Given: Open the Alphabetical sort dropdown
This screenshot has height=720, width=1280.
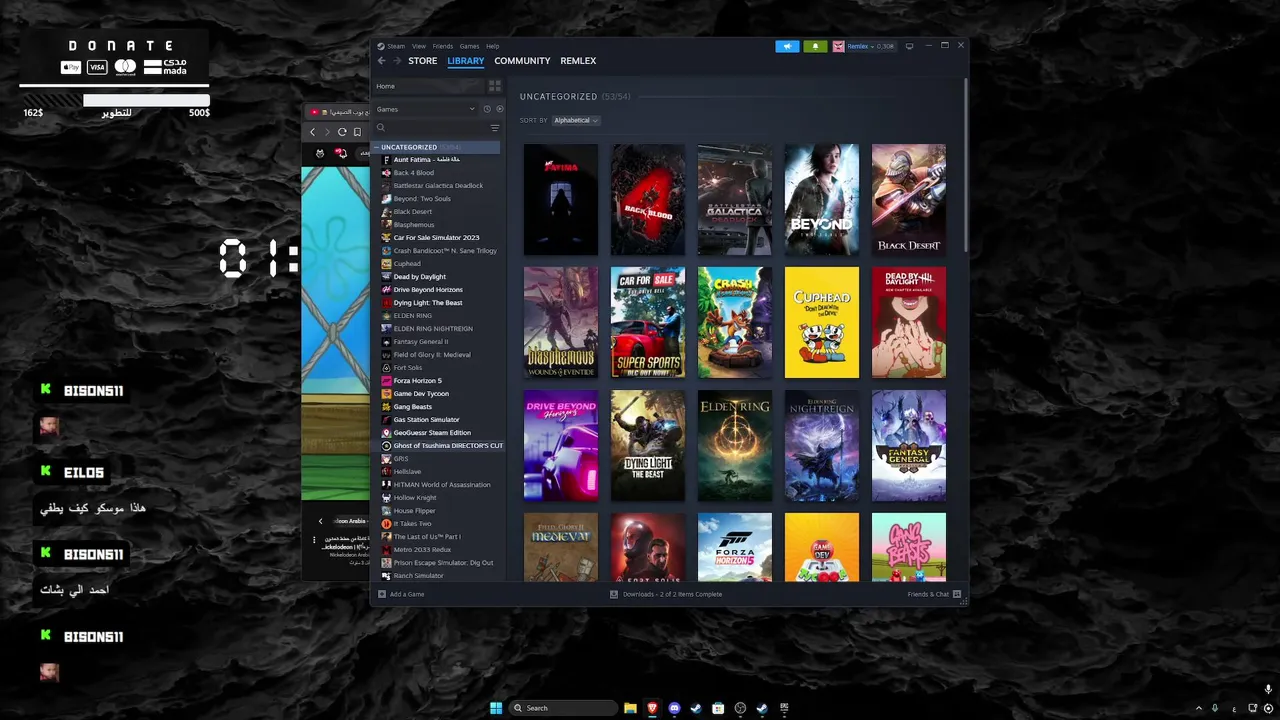Looking at the screenshot, I should 575,120.
